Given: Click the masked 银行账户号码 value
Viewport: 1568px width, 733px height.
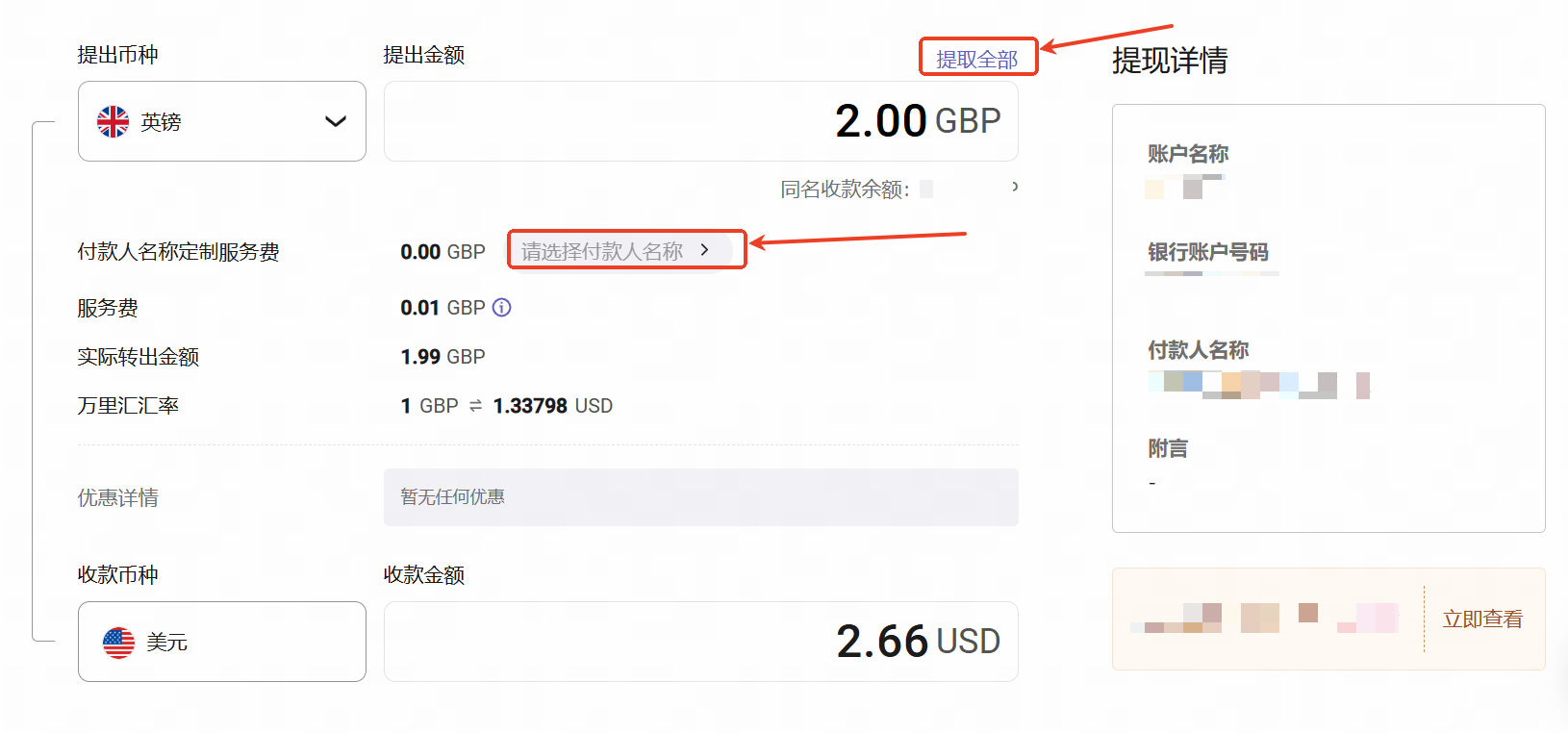Looking at the screenshot, I should (x=1211, y=273).
